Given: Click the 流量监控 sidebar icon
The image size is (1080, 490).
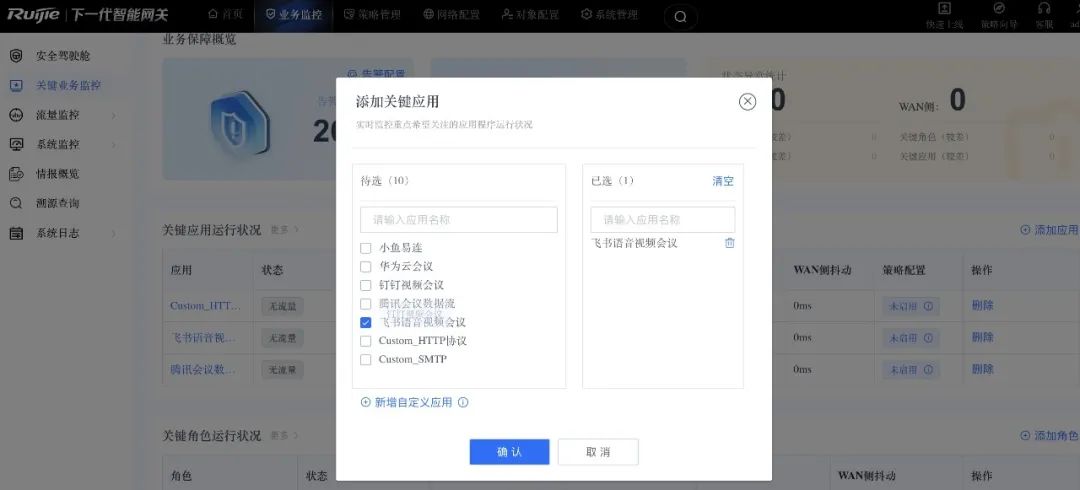Looking at the screenshot, I should tap(16, 115).
